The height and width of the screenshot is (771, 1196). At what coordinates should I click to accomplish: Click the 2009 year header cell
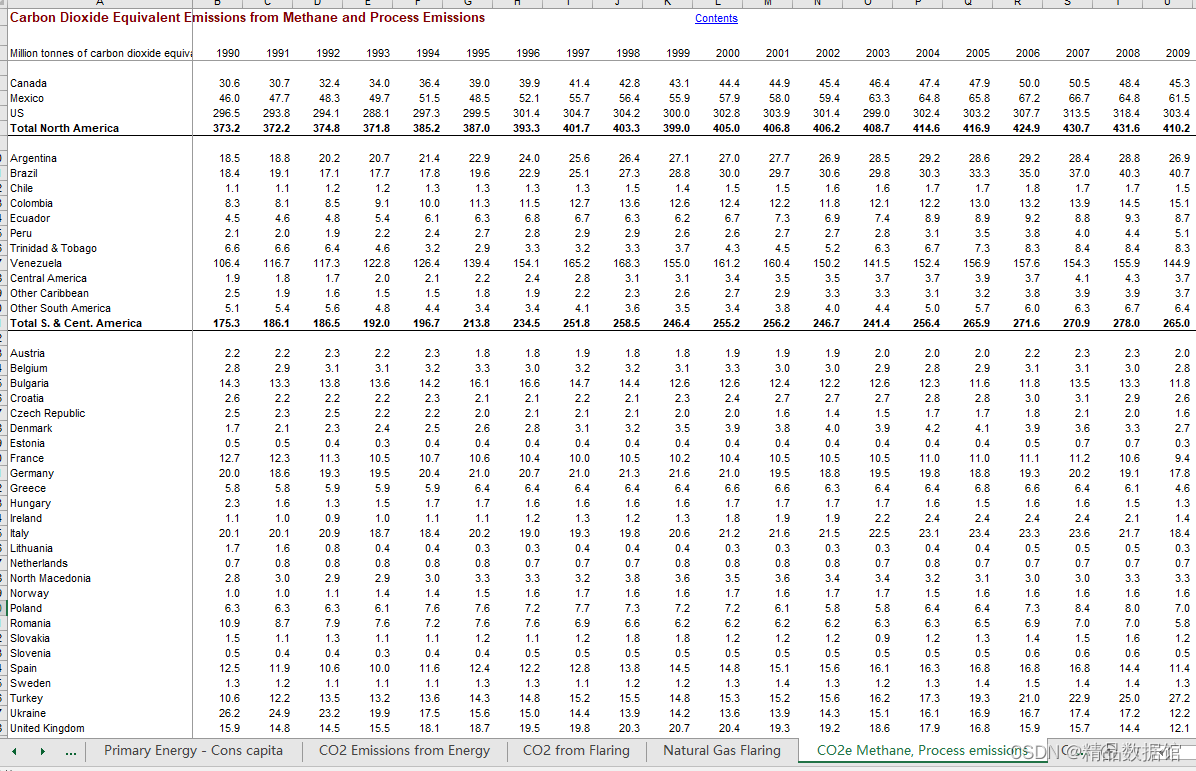[1178, 53]
